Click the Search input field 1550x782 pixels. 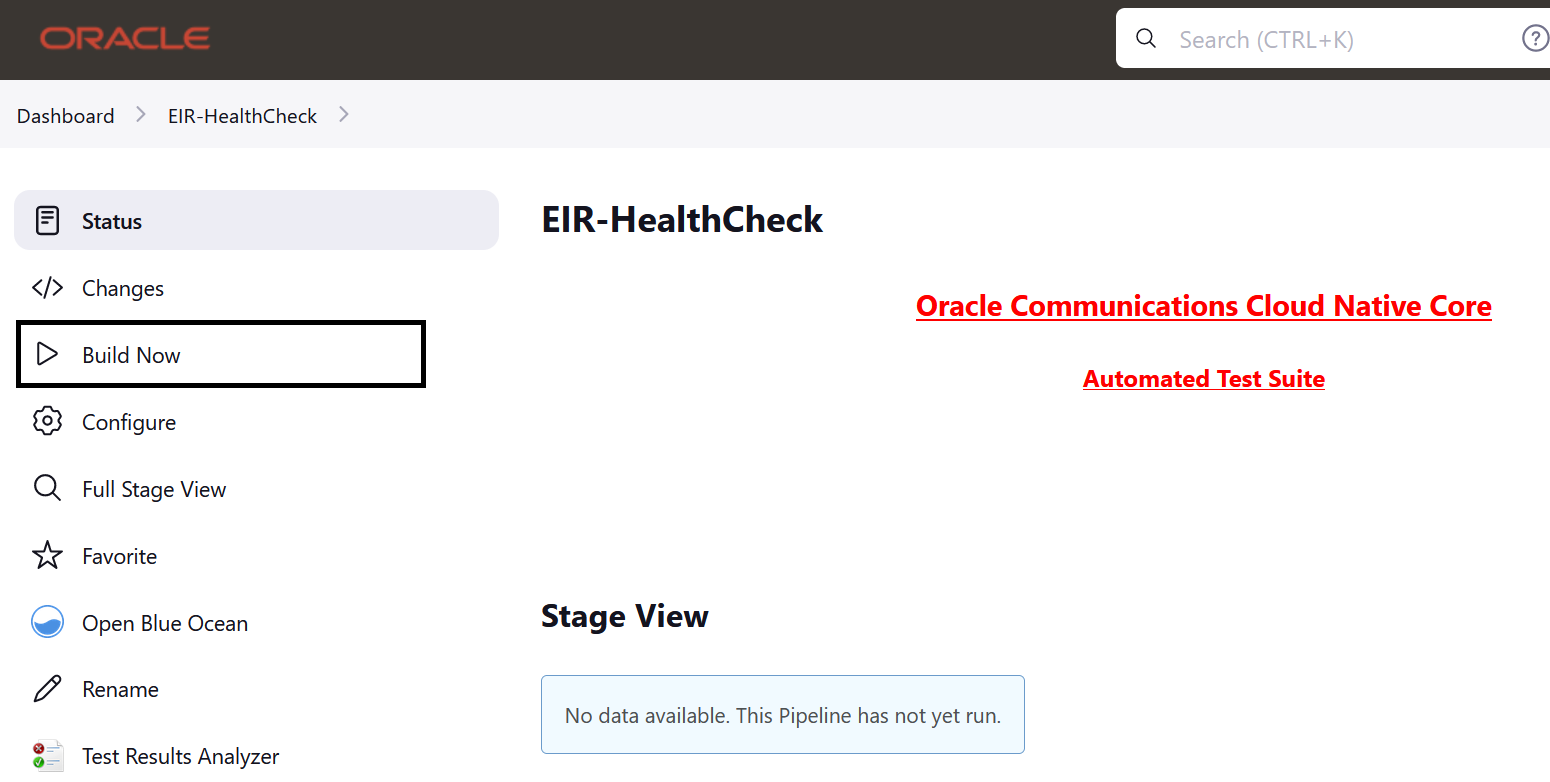1300,38
